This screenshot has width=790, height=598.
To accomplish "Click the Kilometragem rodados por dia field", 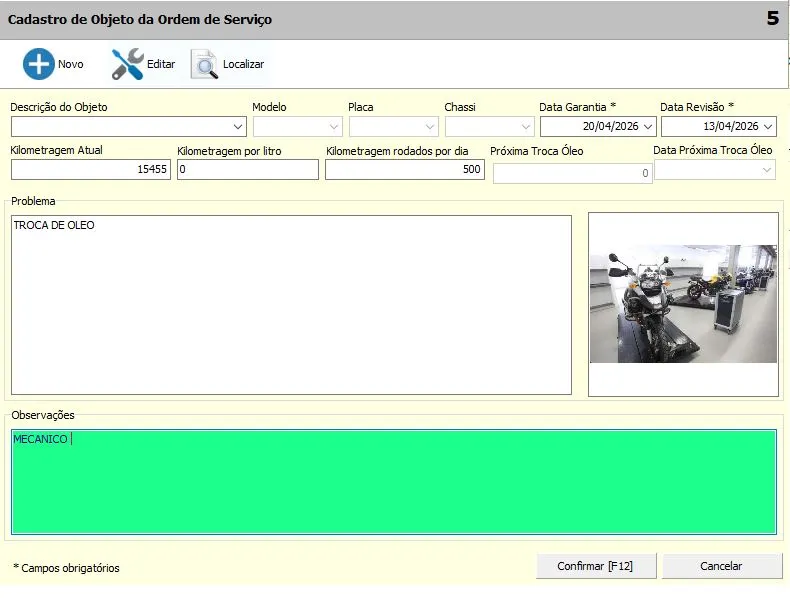I will coord(405,169).
